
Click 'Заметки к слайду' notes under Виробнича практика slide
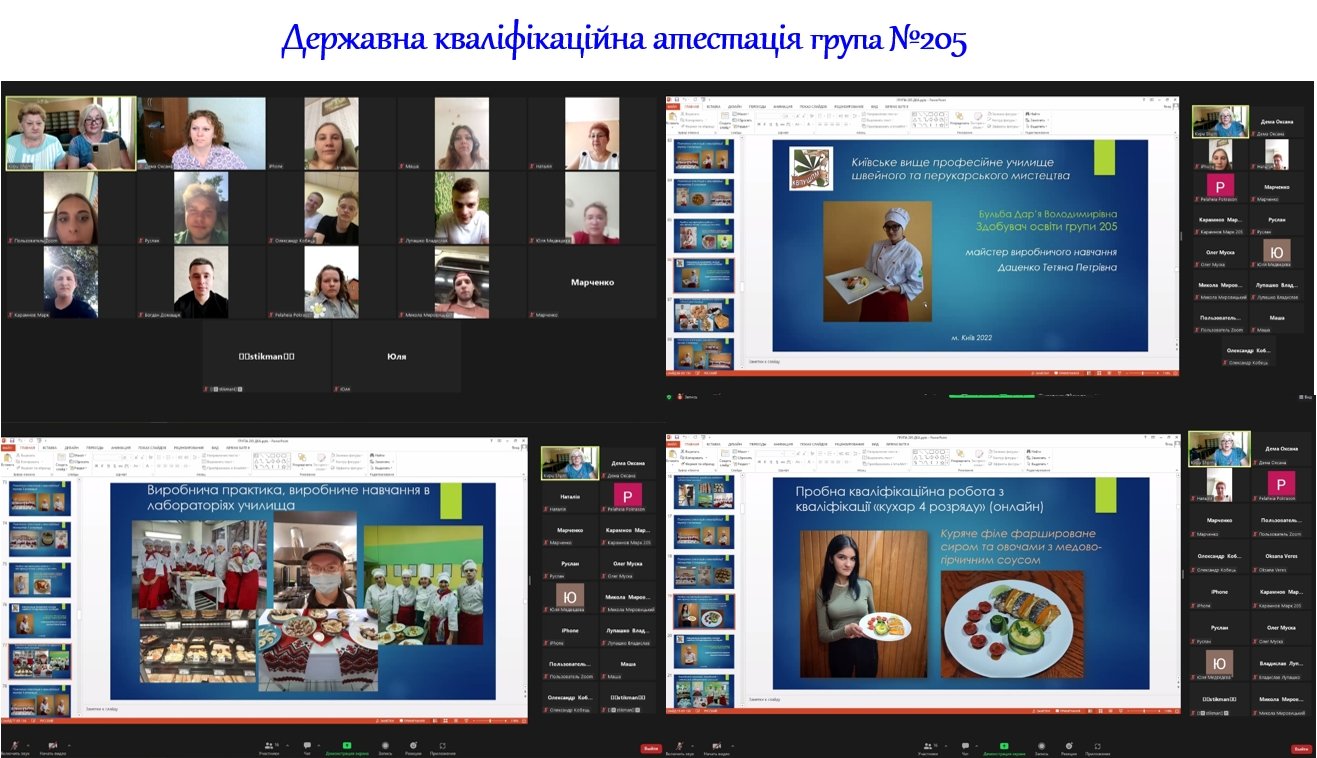[102, 708]
